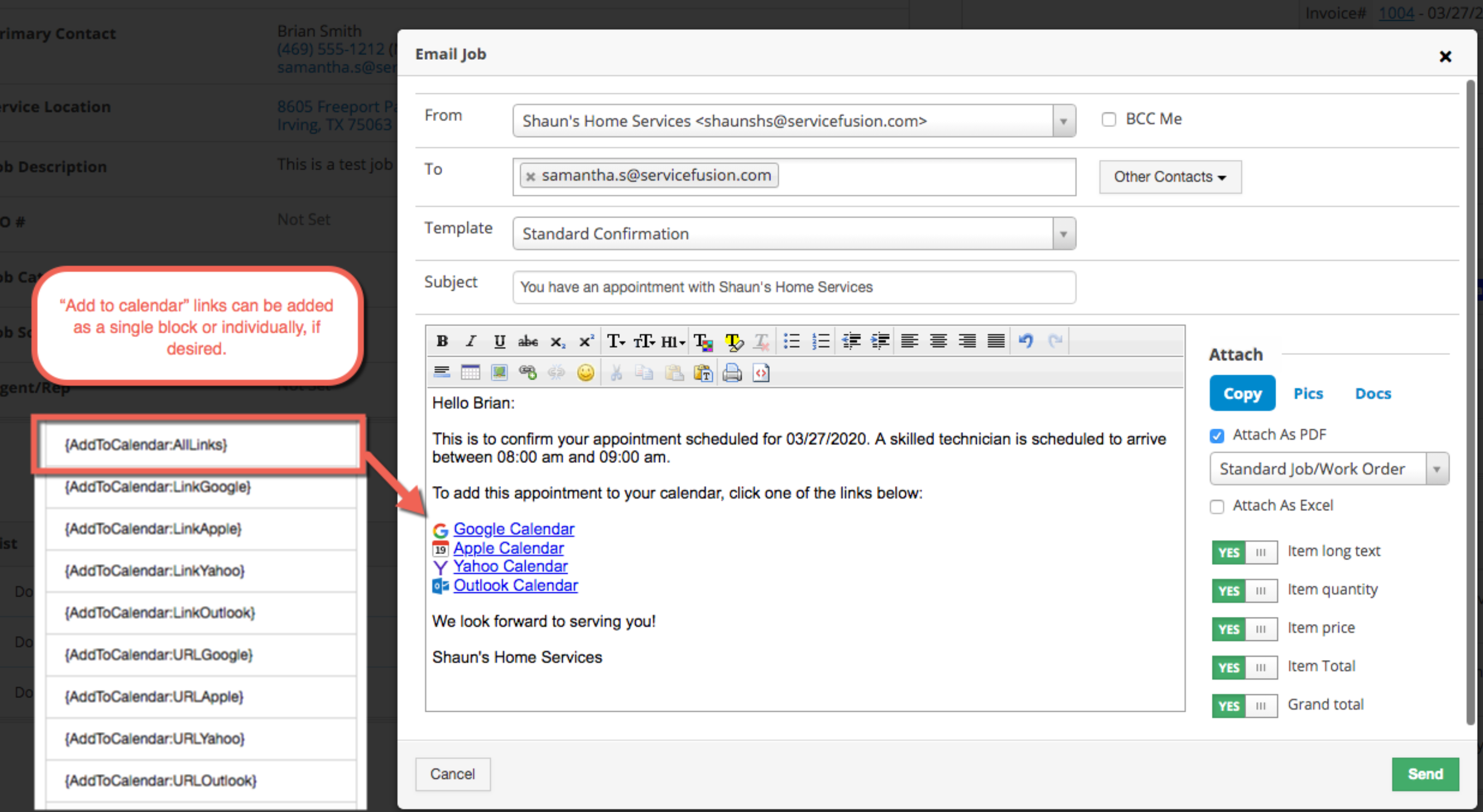Expand the Other Contacts dropdown
The width and height of the screenshot is (1483, 812).
click(1169, 176)
